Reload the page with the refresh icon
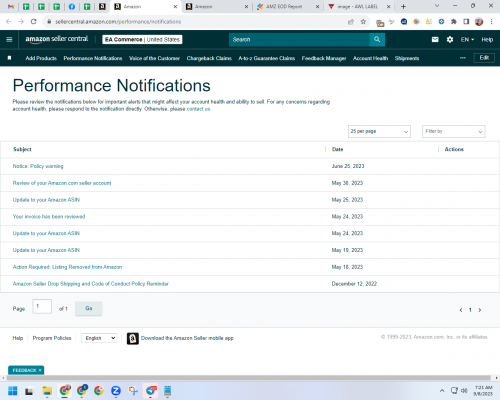The width and height of the screenshot is (500, 400). click(33, 22)
